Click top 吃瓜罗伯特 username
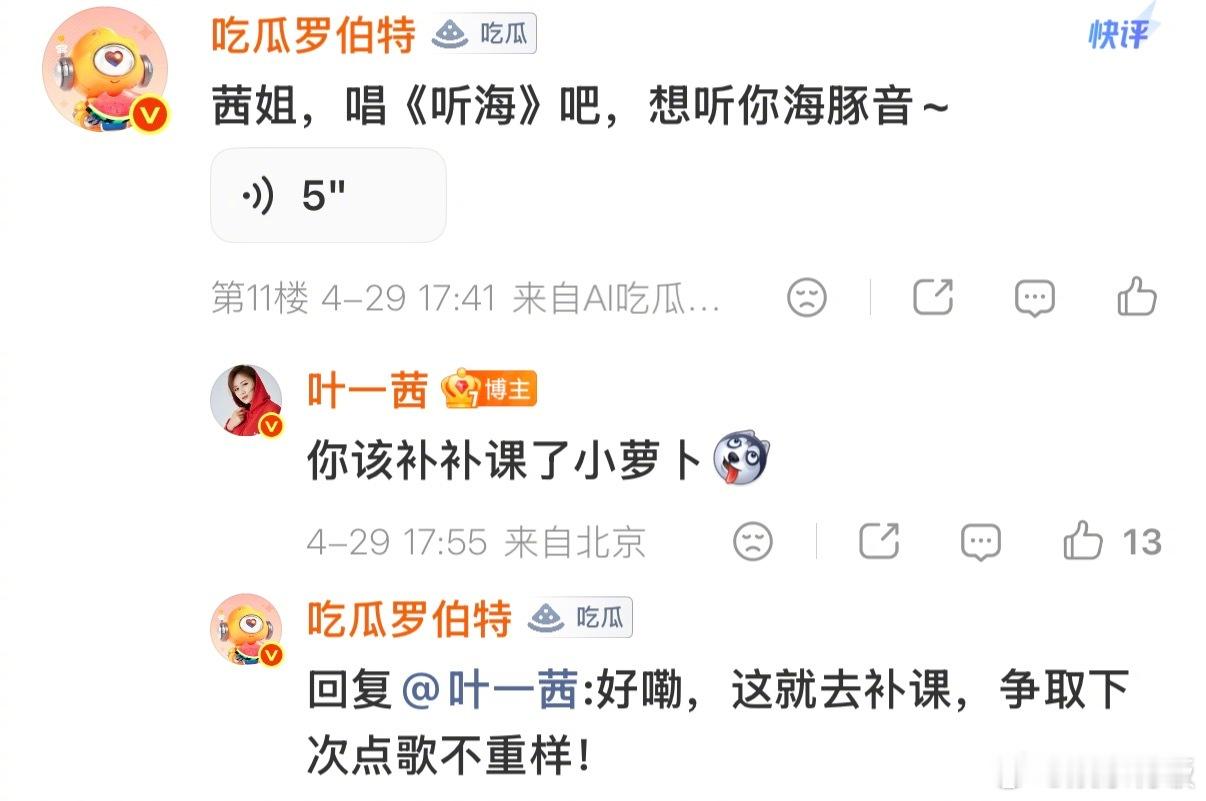Screen dimensions: 1206x801 [313, 36]
